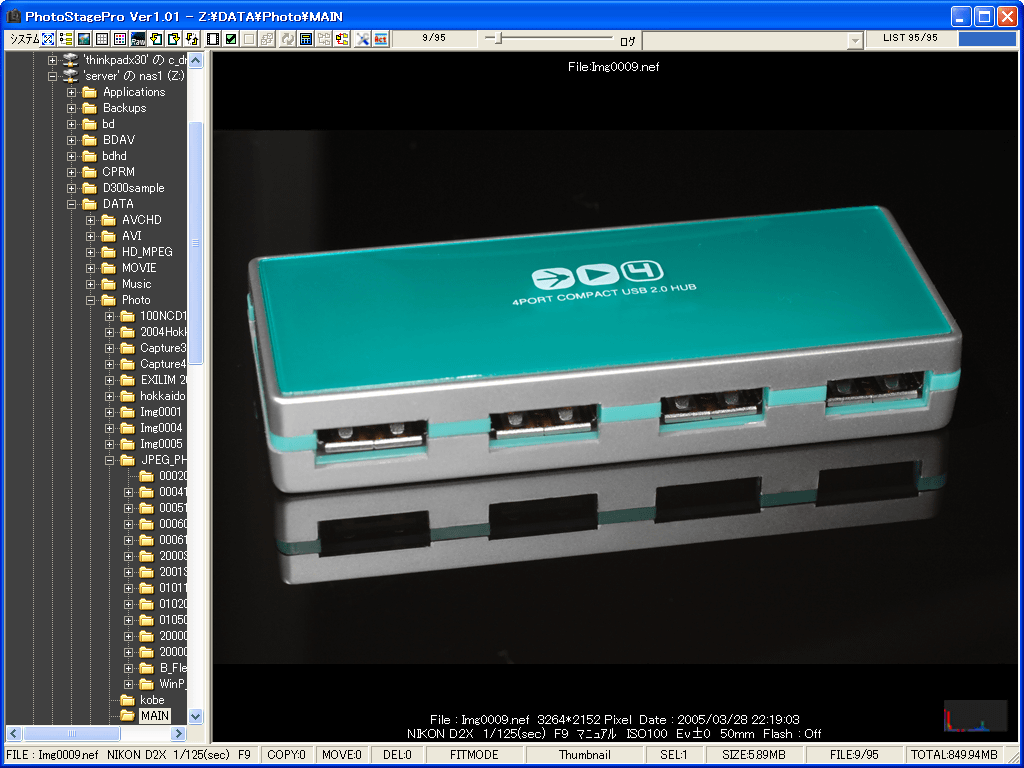The width and height of the screenshot is (1024, 768).
Task: Click the blank square toolbar icon
Action: 249,39
